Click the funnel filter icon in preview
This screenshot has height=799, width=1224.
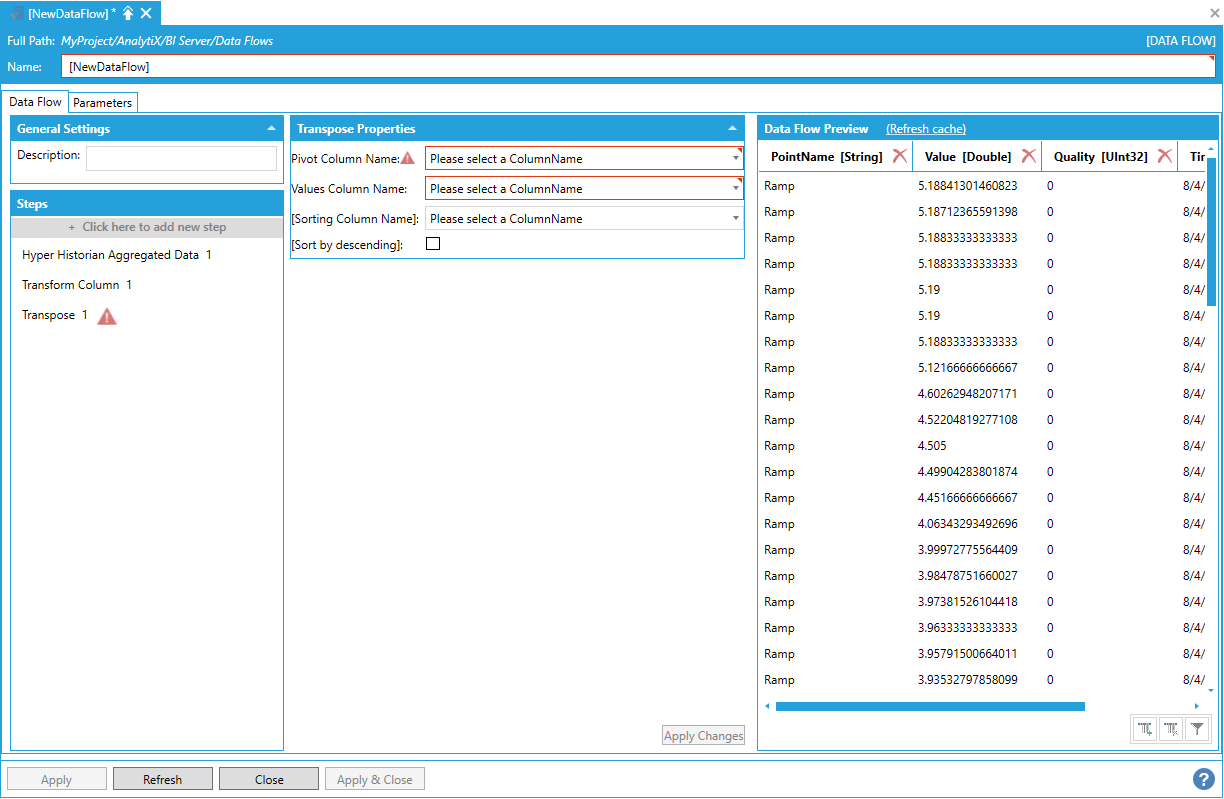click(1197, 729)
